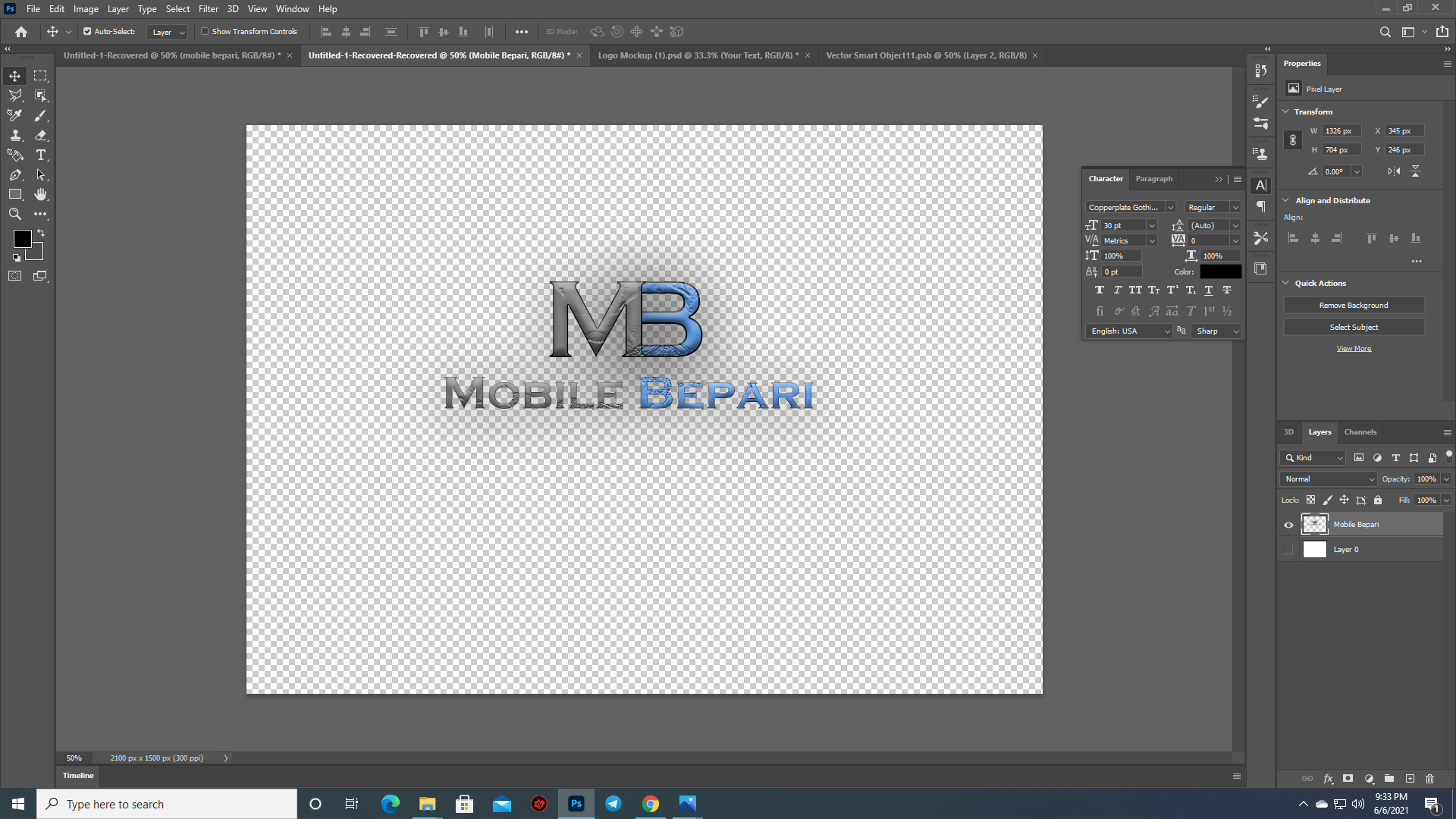This screenshot has width=1456, height=819.
Task: Click the Delete layer trash icon
Action: coord(1429,778)
